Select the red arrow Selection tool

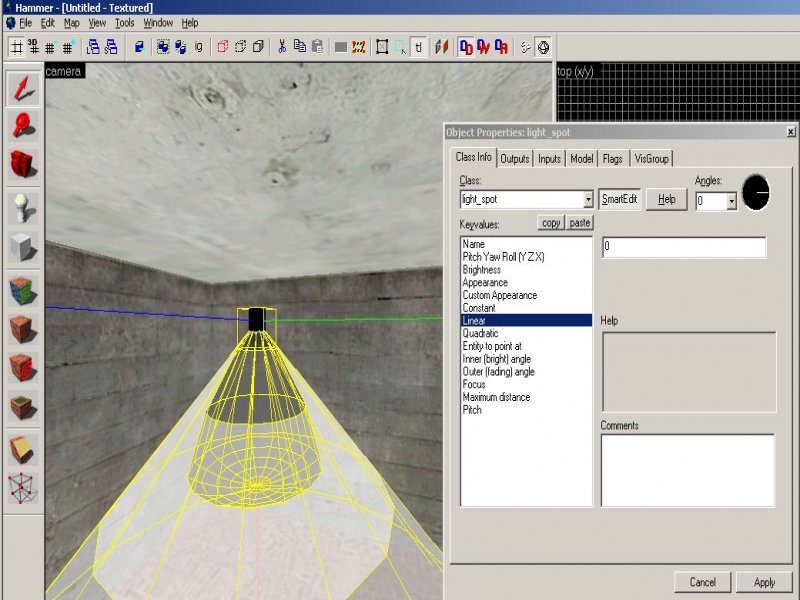point(24,88)
